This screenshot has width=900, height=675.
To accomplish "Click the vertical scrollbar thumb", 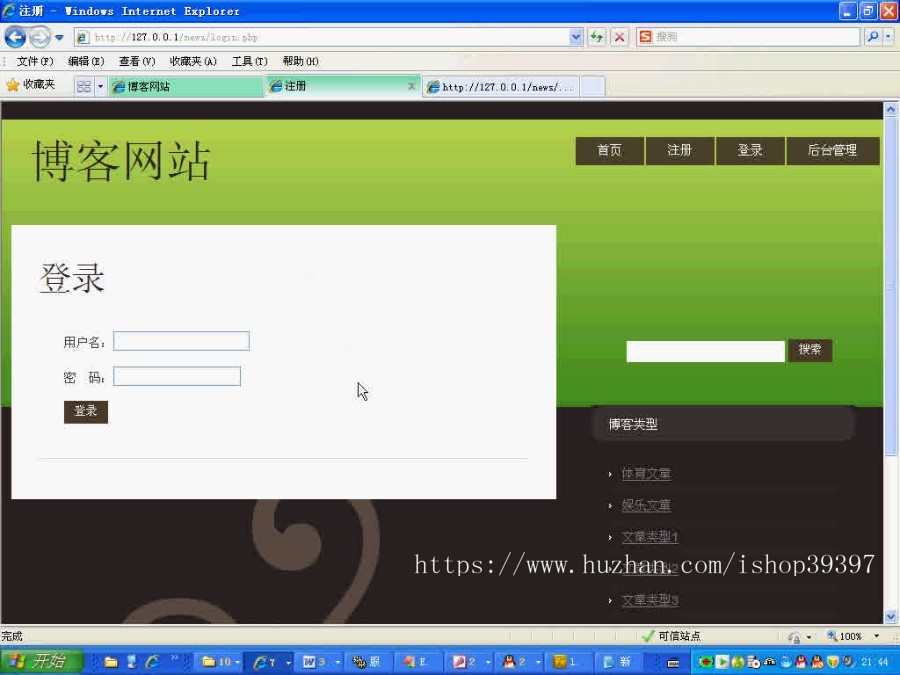I will point(891,286).
